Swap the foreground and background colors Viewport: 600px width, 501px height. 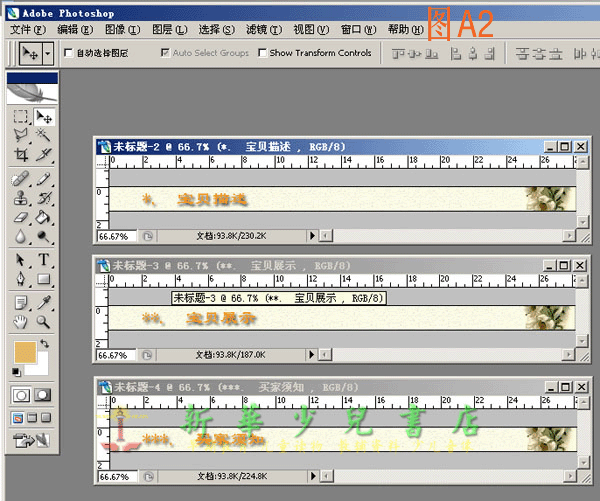pyautogui.click(x=45, y=343)
